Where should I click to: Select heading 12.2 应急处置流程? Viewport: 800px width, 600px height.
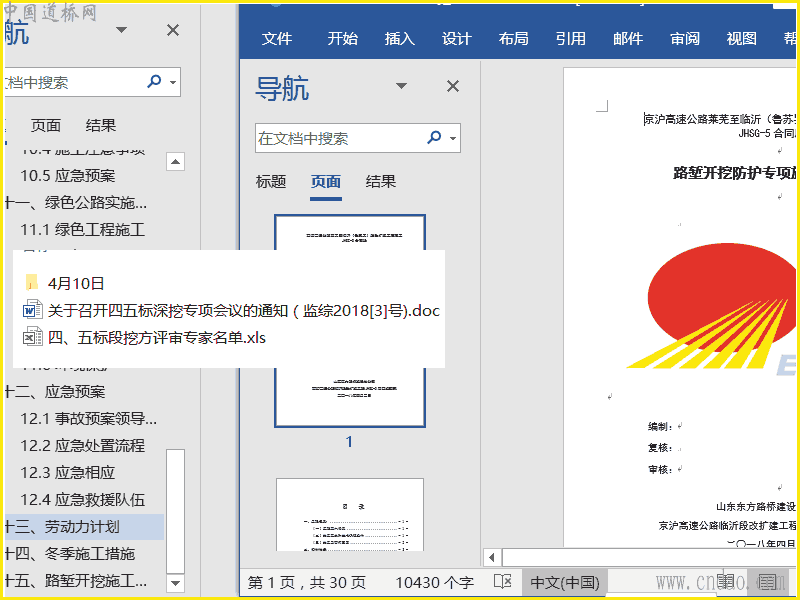point(83,445)
